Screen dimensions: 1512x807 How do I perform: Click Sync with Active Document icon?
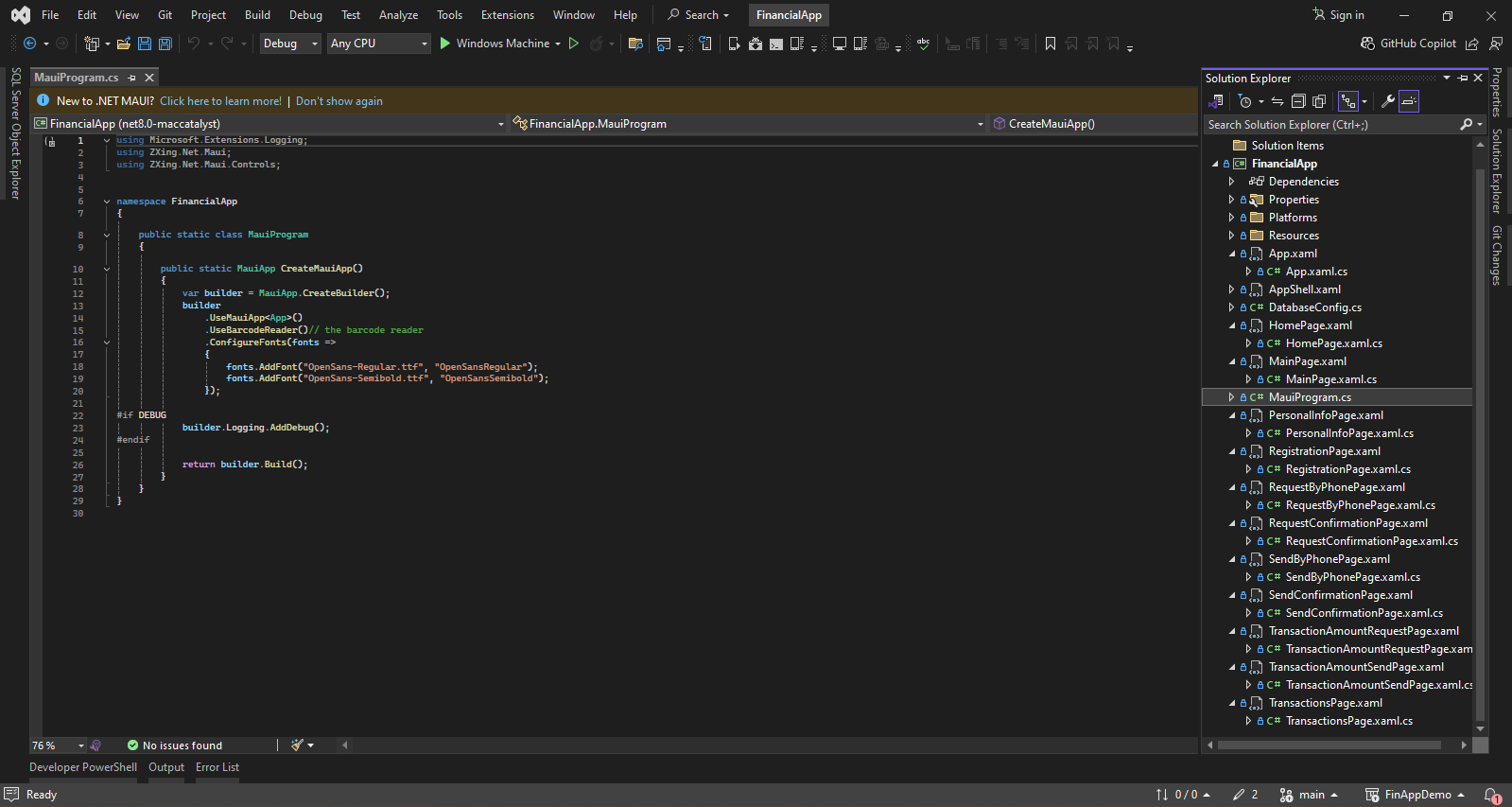click(x=1277, y=101)
